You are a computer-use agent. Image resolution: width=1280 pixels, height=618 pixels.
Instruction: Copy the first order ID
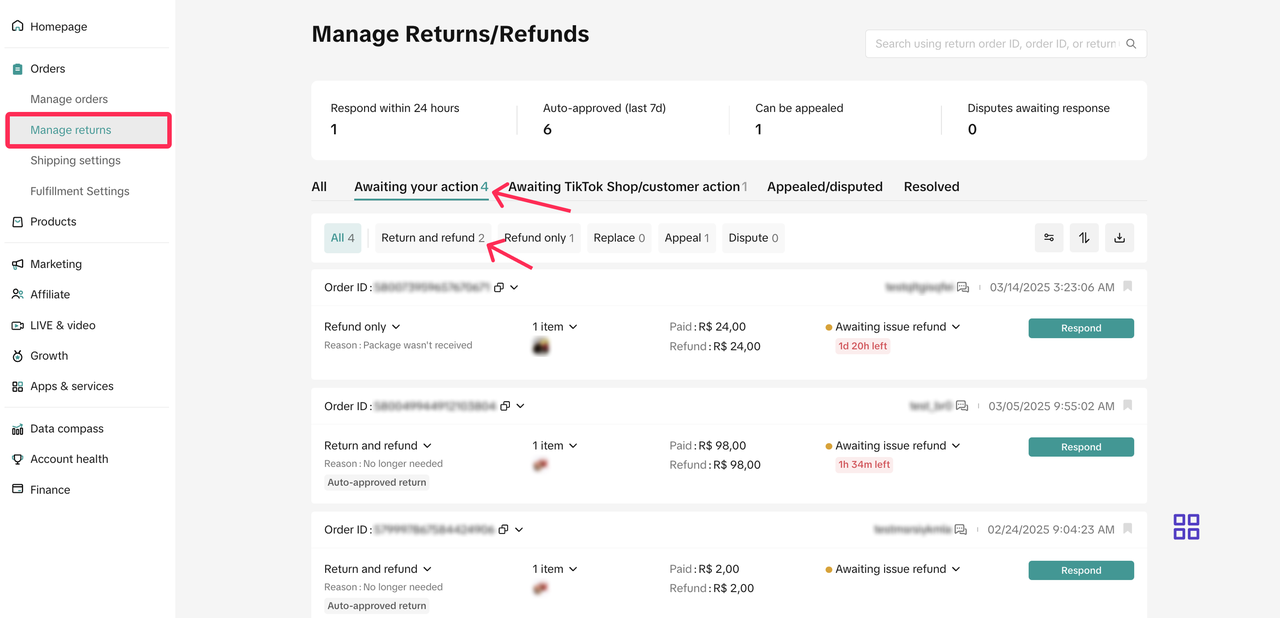click(499, 288)
